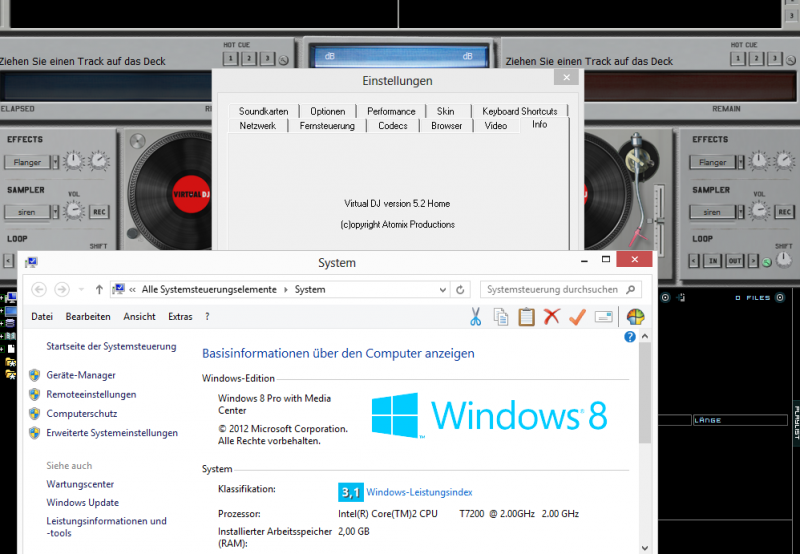Open help via blue question mark icon
This screenshot has height=554, width=800.
[630, 337]
